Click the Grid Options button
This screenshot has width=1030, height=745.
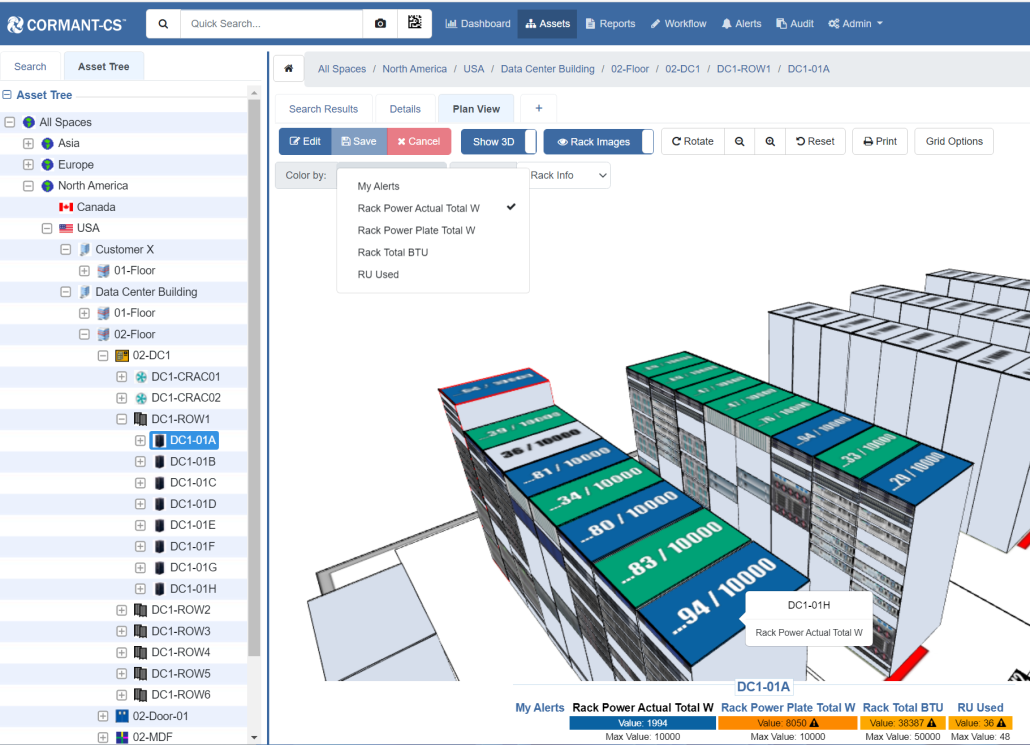tap(953, 142)
